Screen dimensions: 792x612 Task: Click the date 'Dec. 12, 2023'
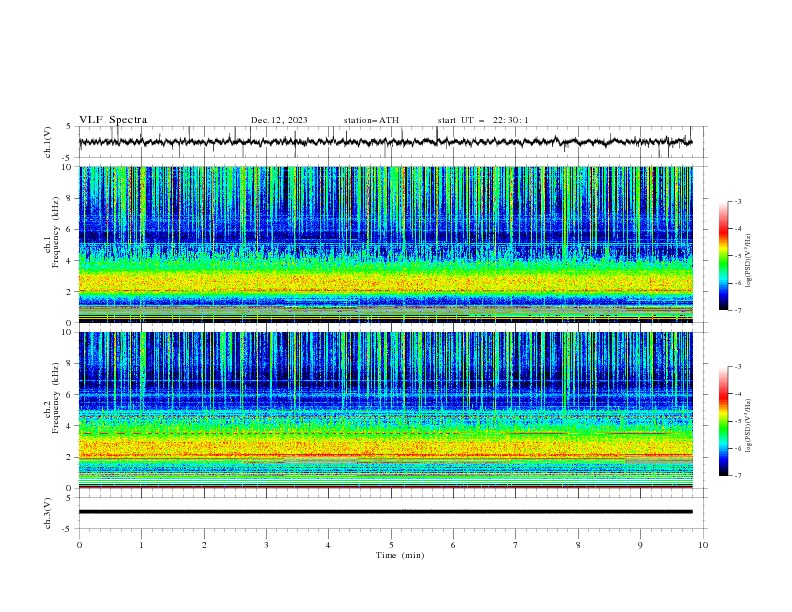click(279, 120)
